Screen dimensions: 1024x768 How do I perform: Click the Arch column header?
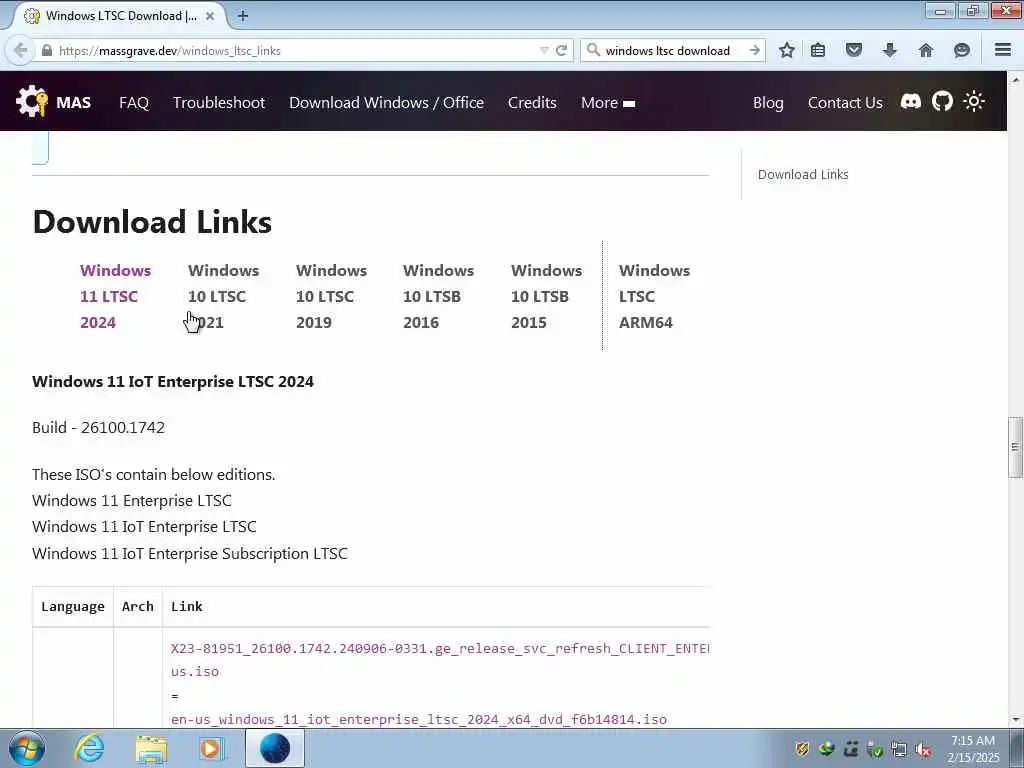click(x=138, y=607)
